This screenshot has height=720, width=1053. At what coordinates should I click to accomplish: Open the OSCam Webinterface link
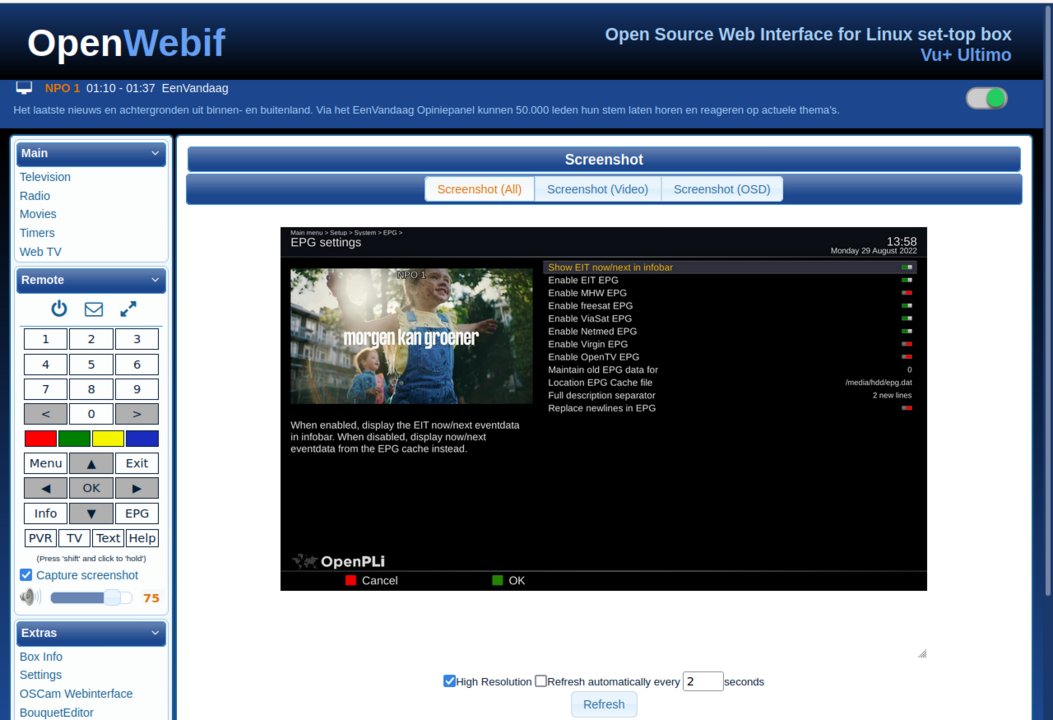pyautogui.click(x=76, y=693)
